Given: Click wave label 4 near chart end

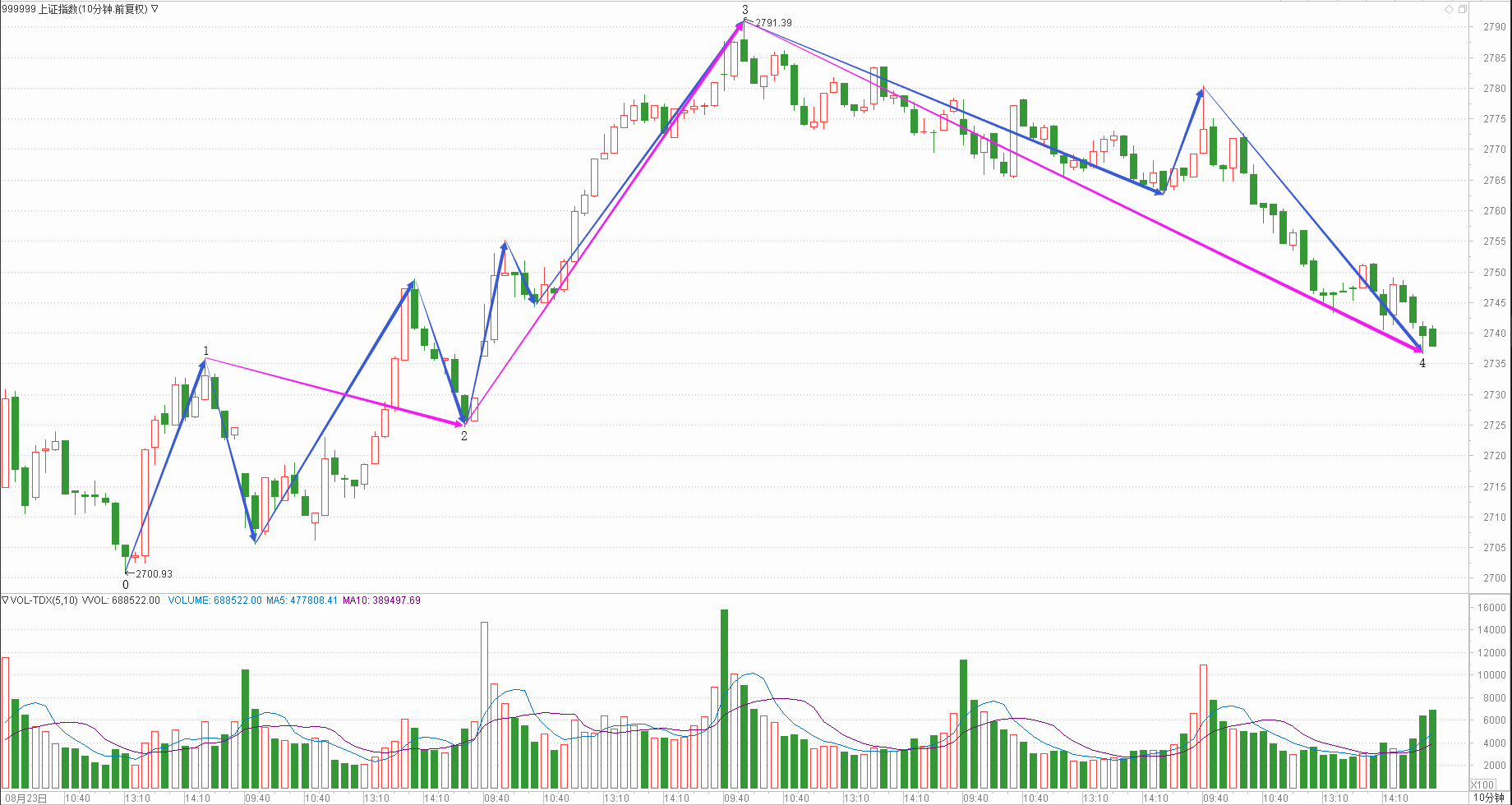Looking at the screenshot, I should (x=1422, y=363).
